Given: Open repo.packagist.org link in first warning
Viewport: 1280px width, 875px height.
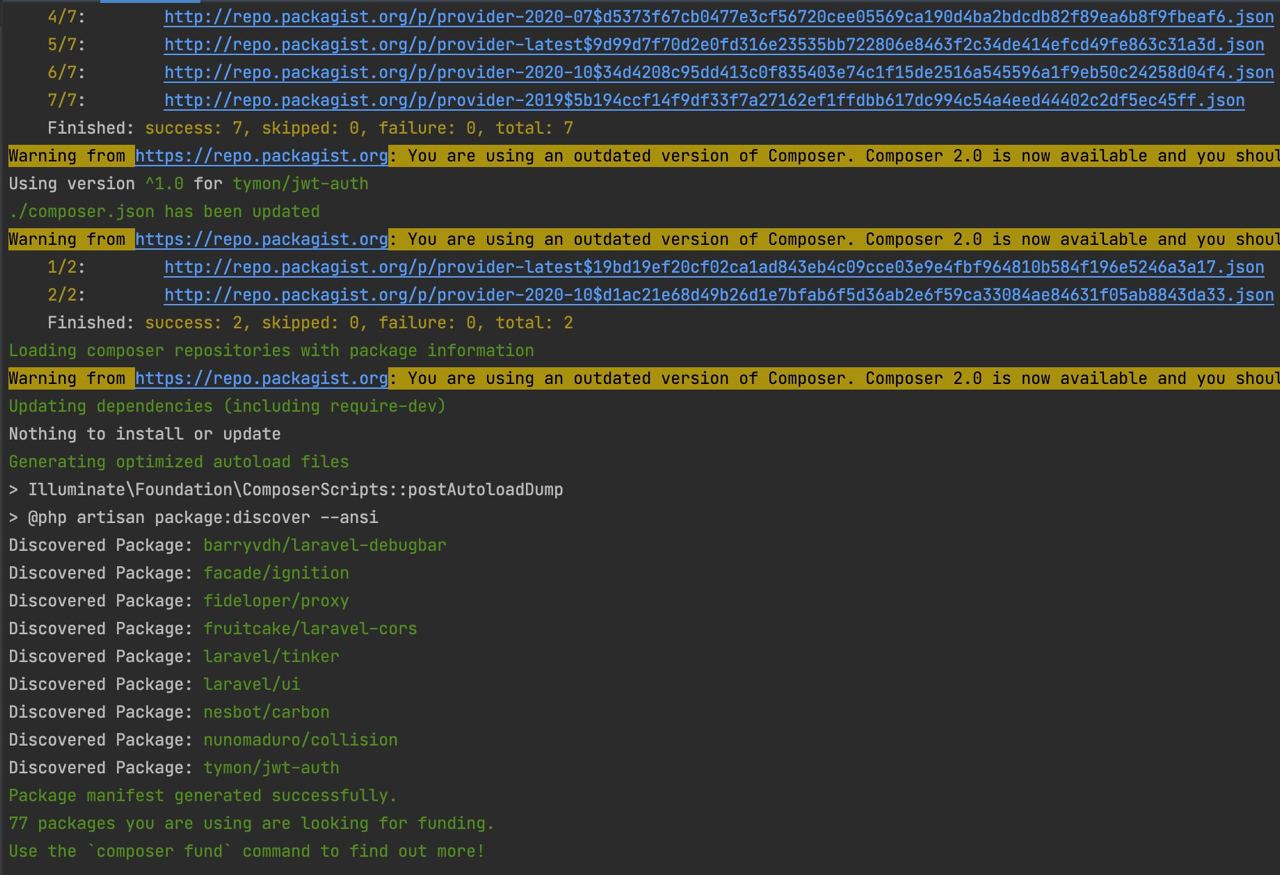Looking at the screenshot, I should coord(261,156).
